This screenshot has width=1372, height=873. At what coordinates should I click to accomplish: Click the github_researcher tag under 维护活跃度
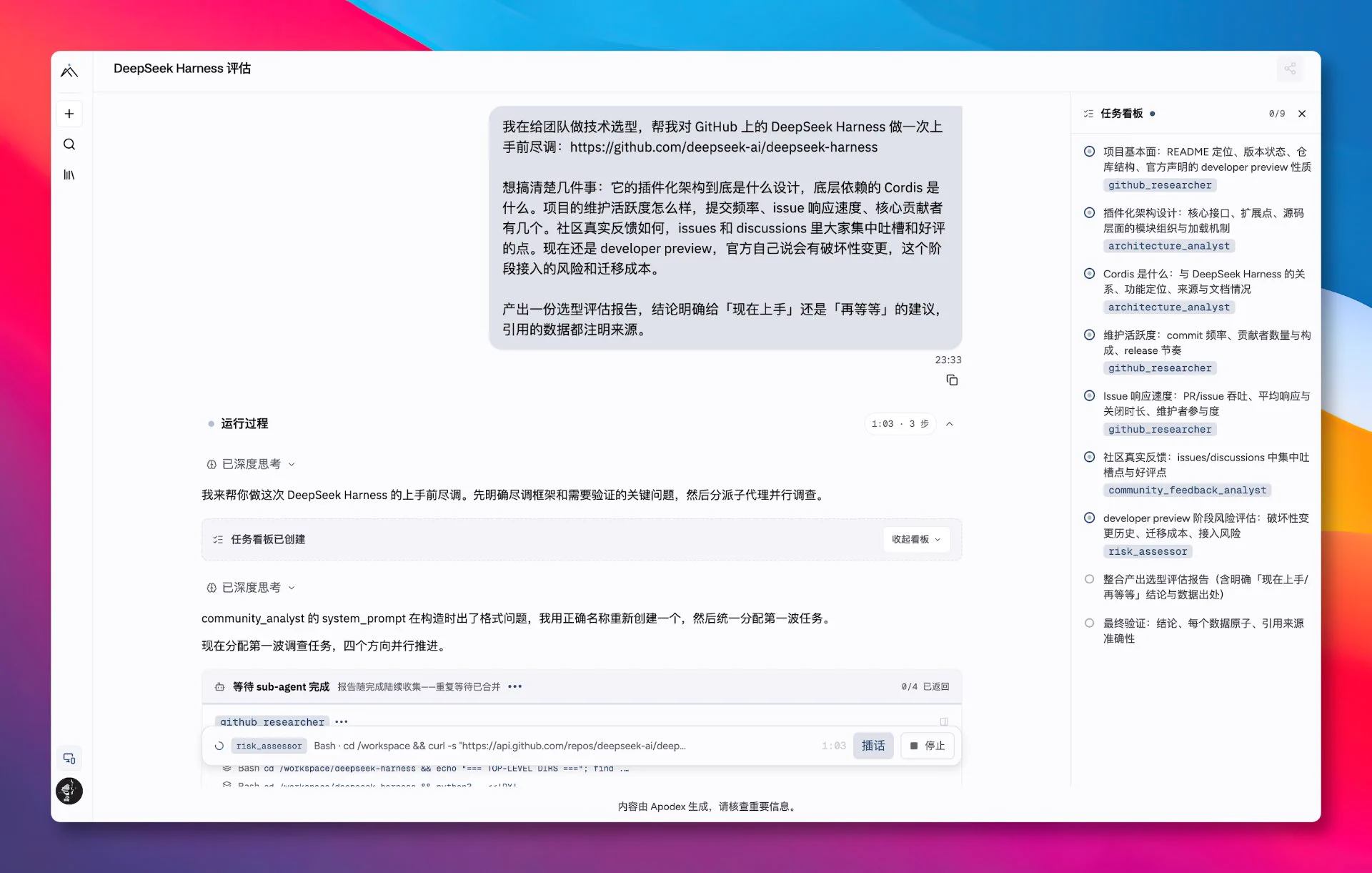(x=1160, y=368)
